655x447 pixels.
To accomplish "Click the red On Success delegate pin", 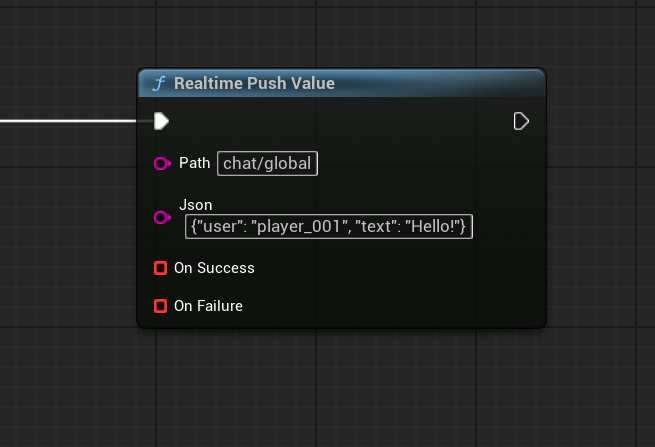I will (160, 268).
